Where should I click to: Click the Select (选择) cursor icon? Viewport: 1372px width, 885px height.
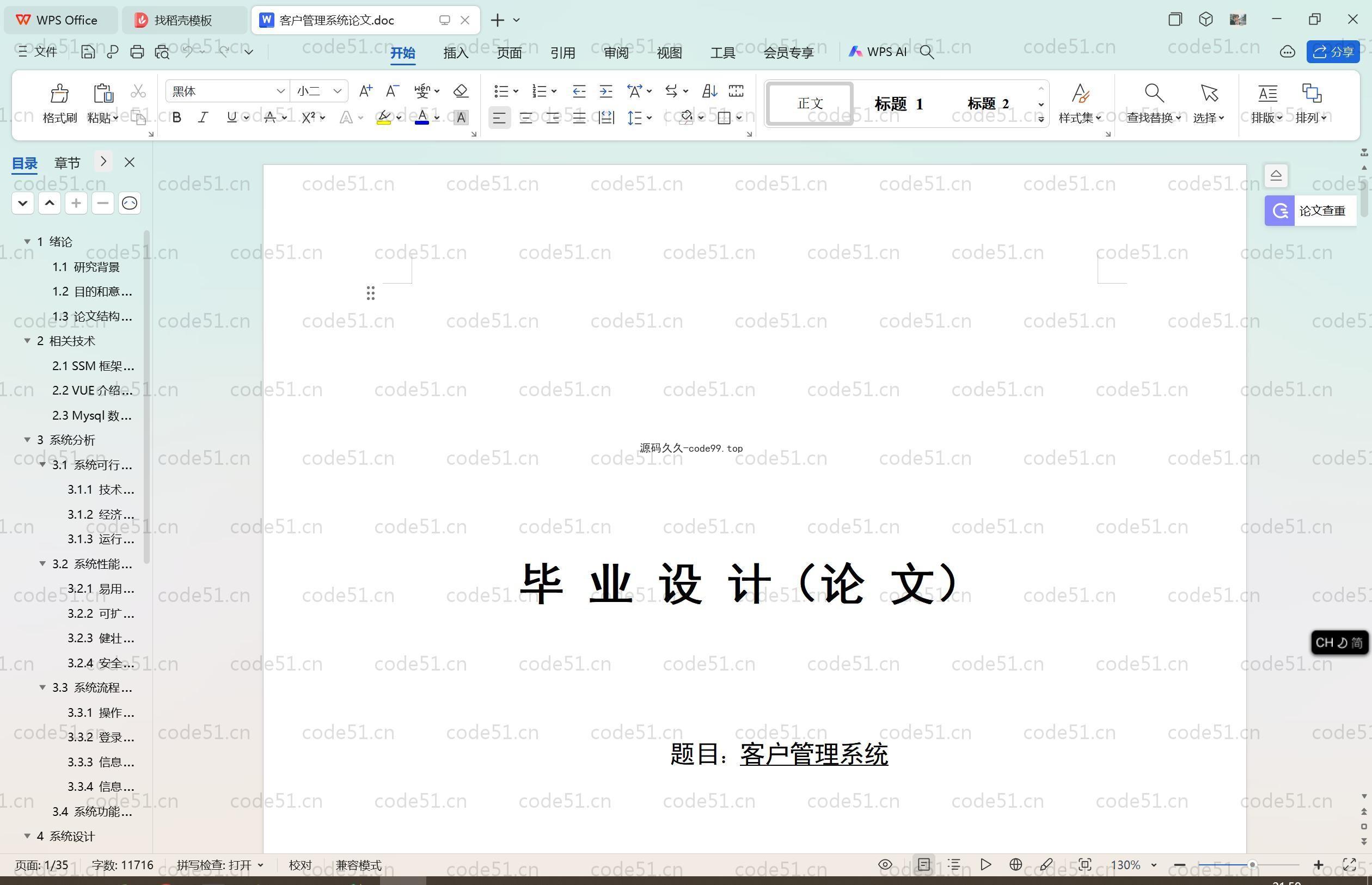[1209, 93]
